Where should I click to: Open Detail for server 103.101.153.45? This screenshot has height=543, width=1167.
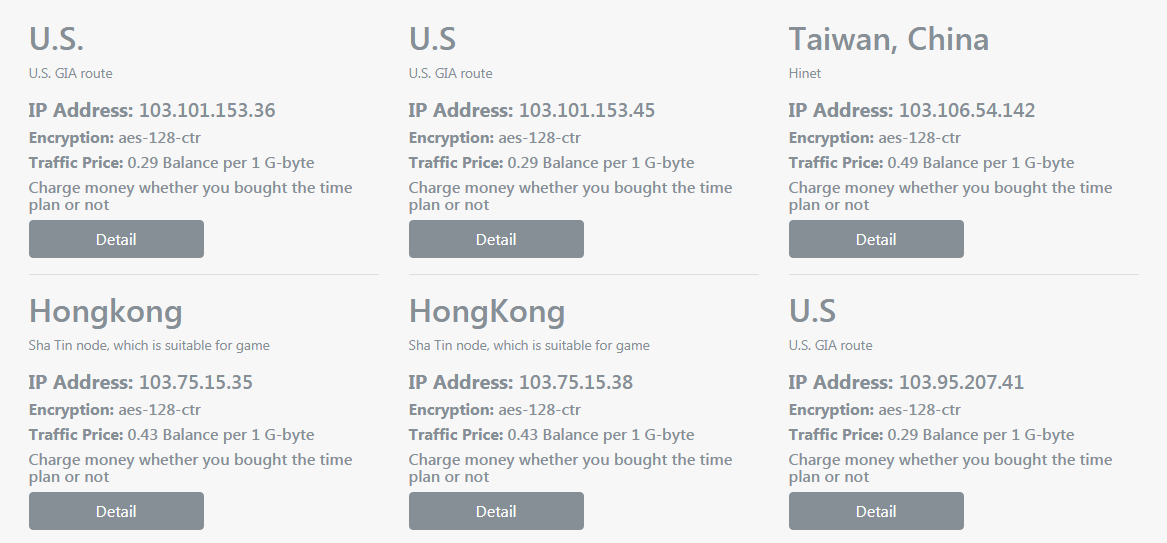point(496,239)
